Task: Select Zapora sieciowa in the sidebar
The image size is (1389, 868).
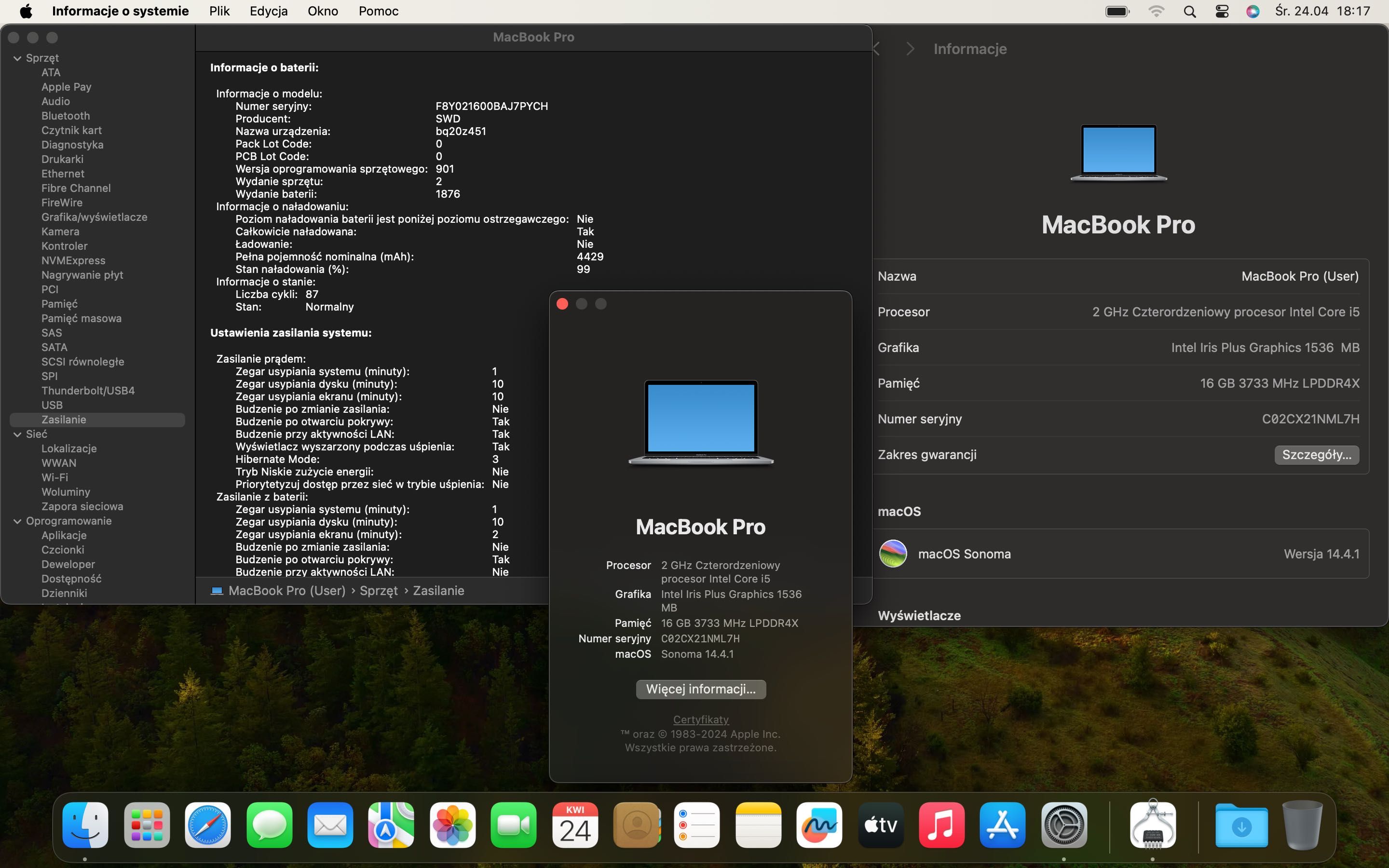Action: pyautogui.click(x=82, y=507)
